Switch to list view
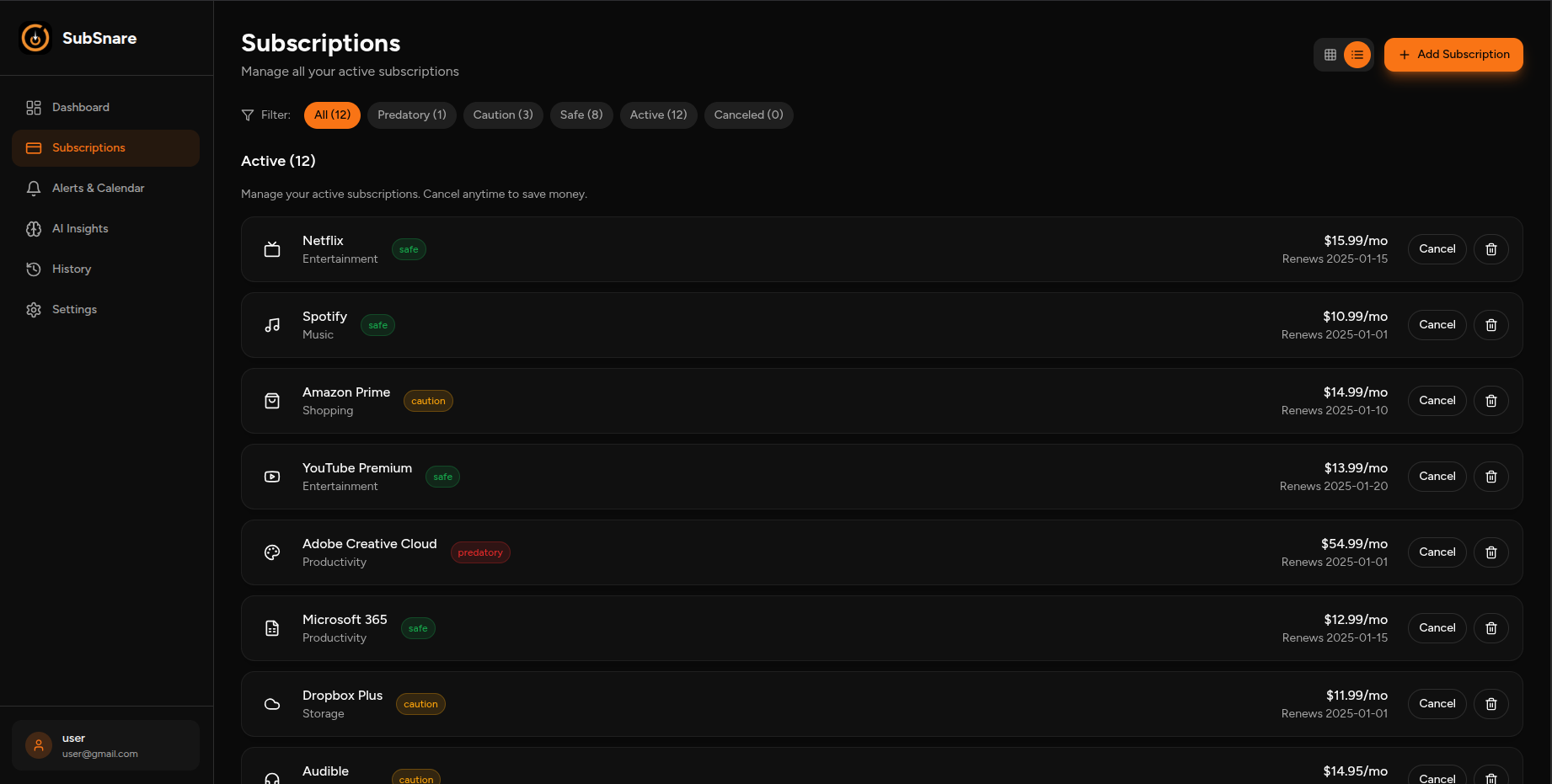This screenshot has width=1552, height=784. pyautogui.click(x=1357, y=55)
